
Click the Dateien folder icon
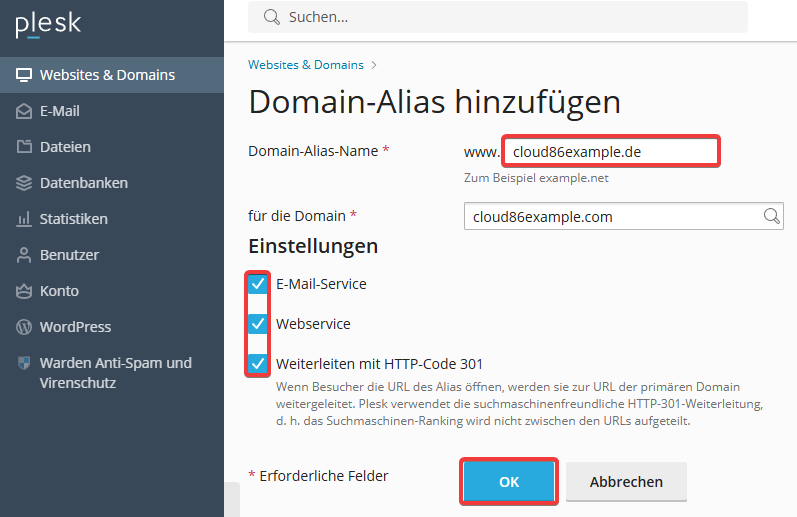click(23, 146)
